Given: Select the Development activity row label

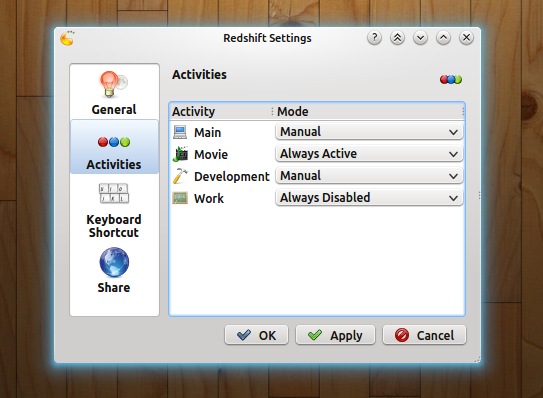Looking at the screenshot, I should click(232, 177).
